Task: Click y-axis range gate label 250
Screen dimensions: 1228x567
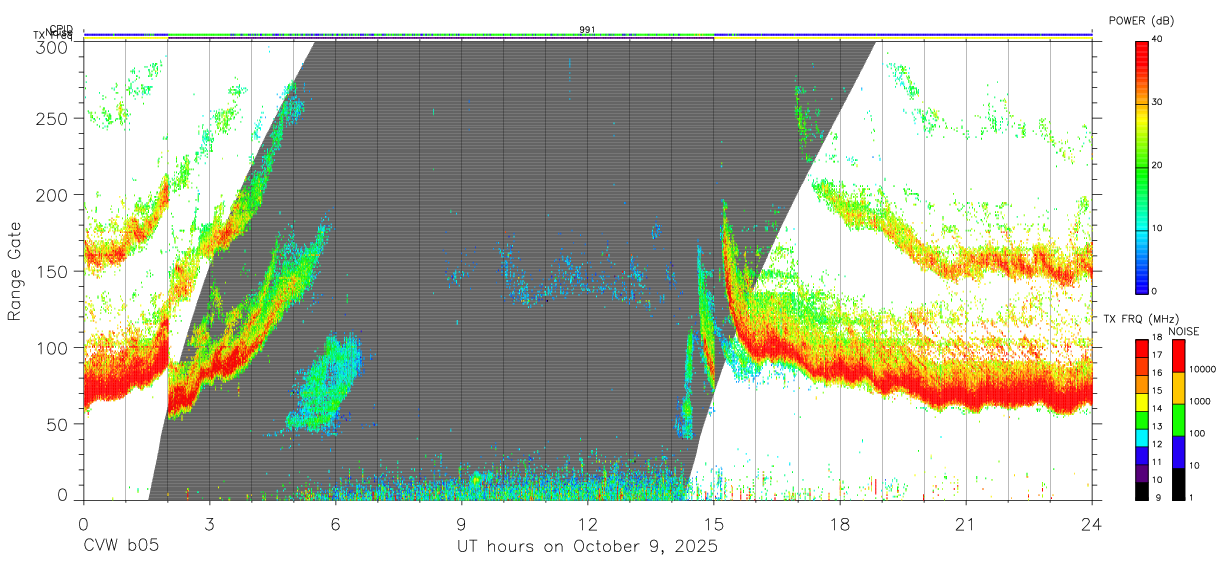Action: (x=50, y=118)
